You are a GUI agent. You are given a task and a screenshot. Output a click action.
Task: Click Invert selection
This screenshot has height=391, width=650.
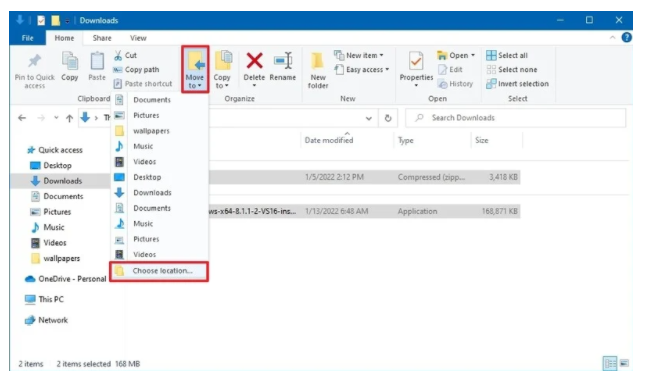tap(517, 84)
